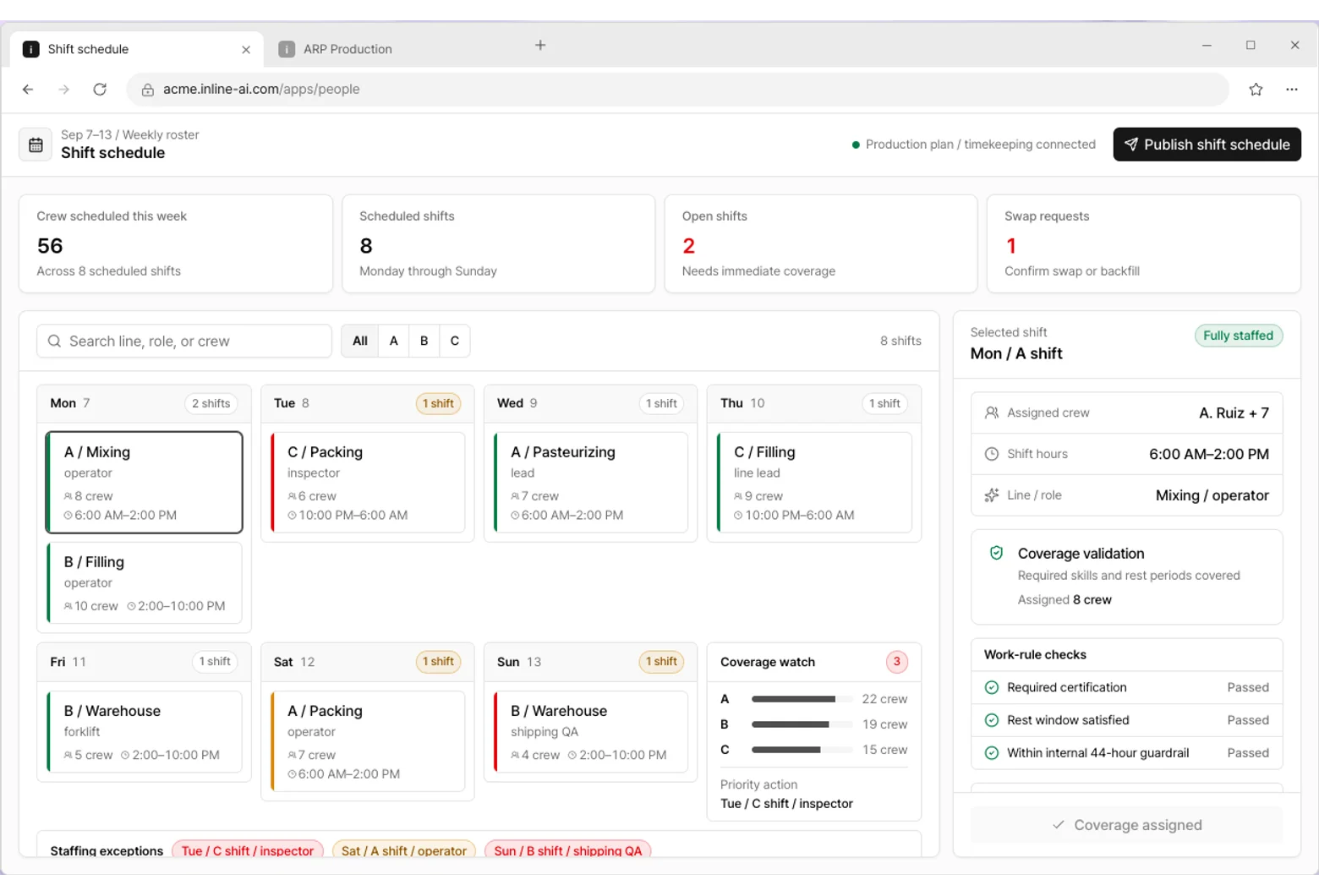This screenshot has width=1319, height=896.
Task: Open Sat / A shift / operator exception chip
Action: click(403, 850)
